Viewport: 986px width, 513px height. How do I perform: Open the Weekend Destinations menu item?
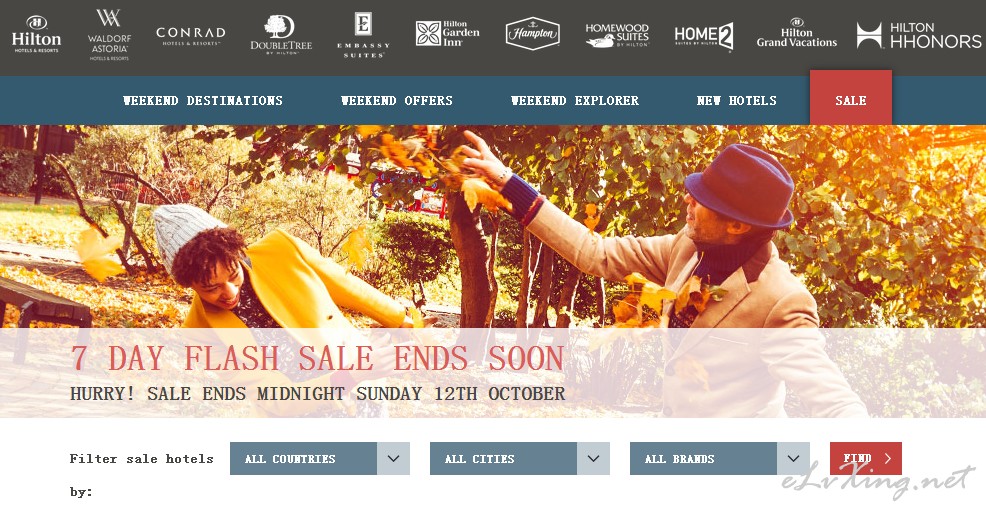202,101
